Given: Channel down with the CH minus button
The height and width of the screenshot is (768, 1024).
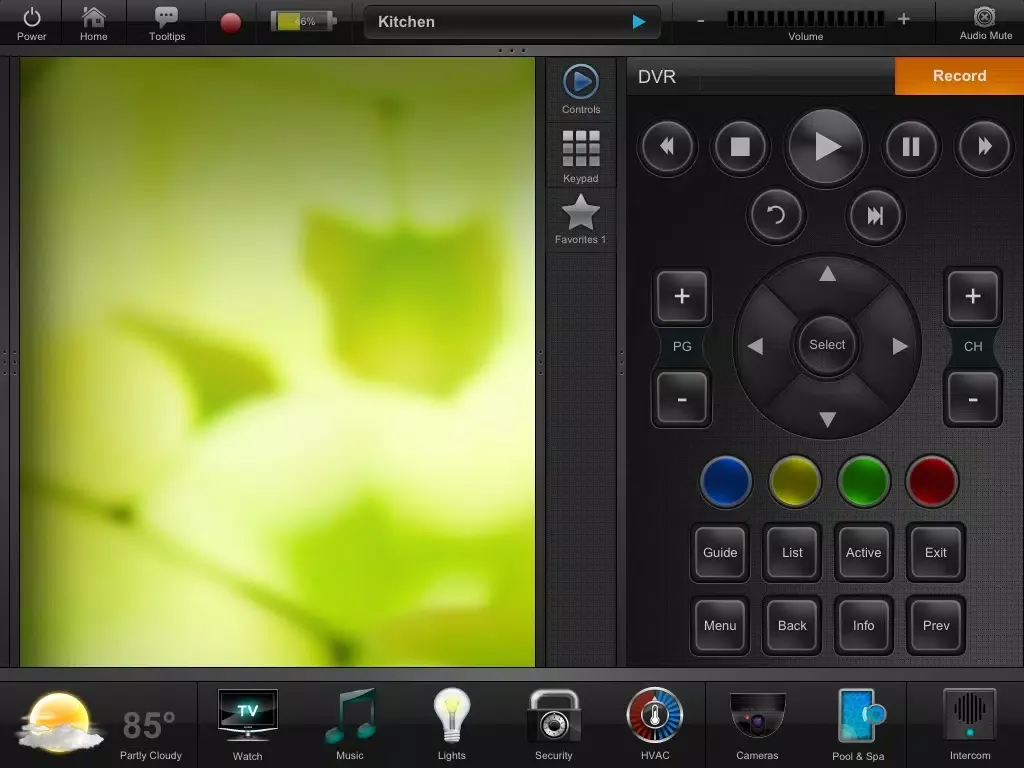Looking at the screenshot, I should point(972,398).
